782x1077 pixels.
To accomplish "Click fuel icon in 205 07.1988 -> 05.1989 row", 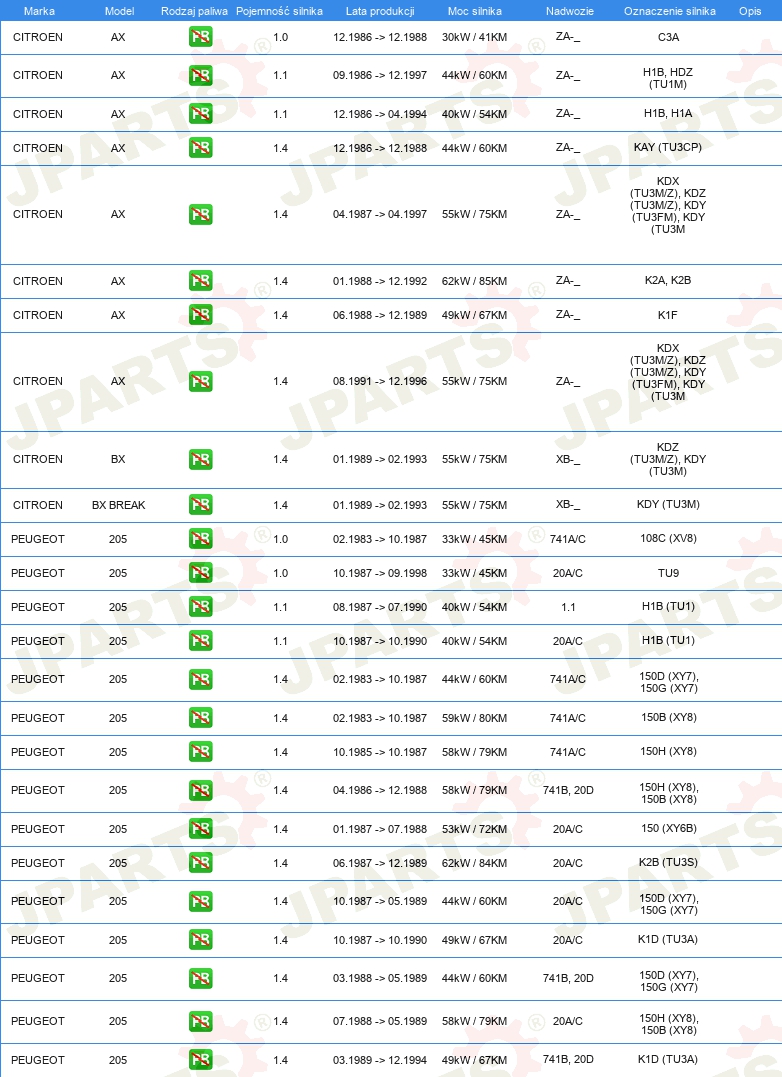I will pyautogui.click(x=200, y=1021).
